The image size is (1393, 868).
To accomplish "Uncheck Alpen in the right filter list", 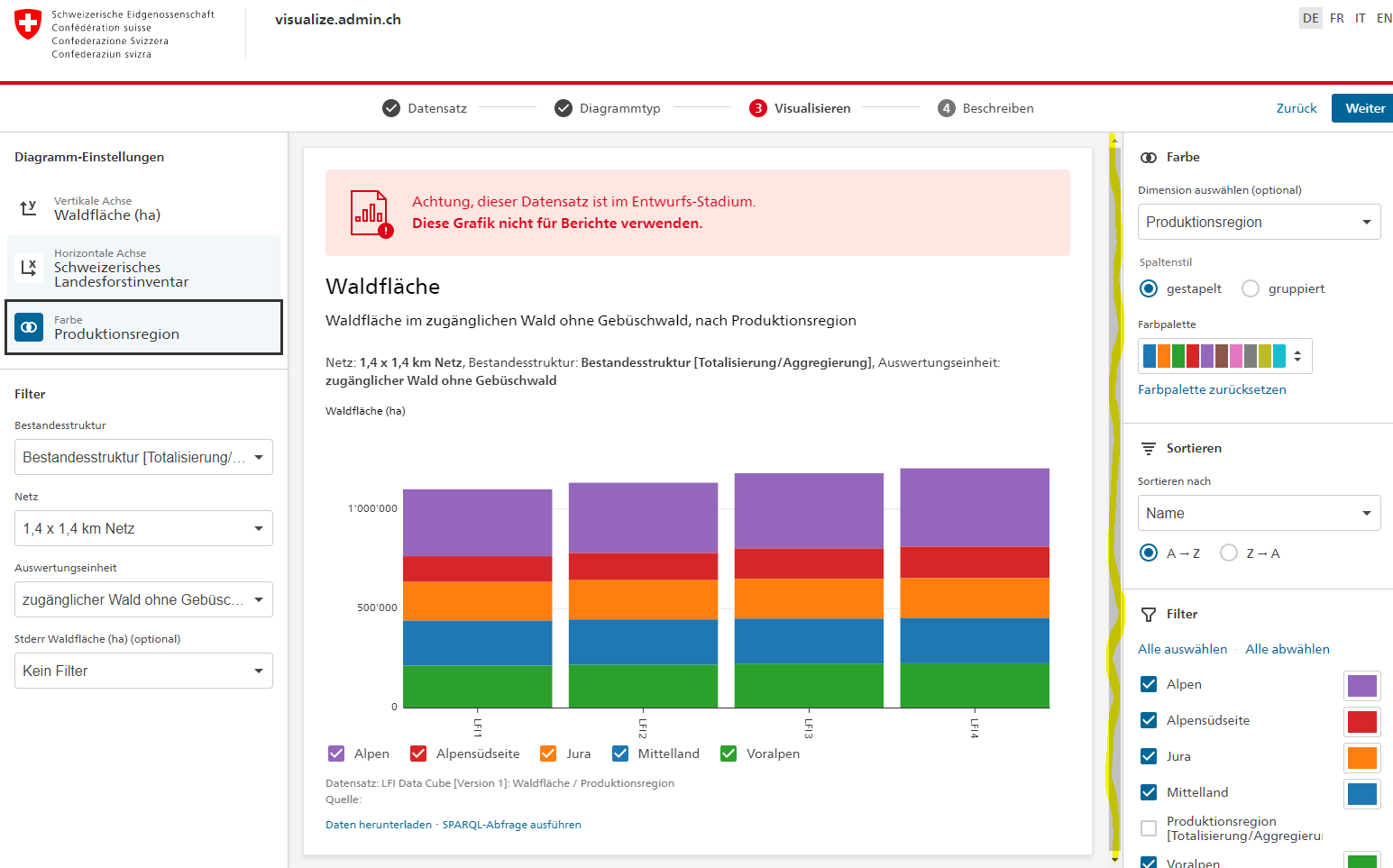I will [1149, 684].
